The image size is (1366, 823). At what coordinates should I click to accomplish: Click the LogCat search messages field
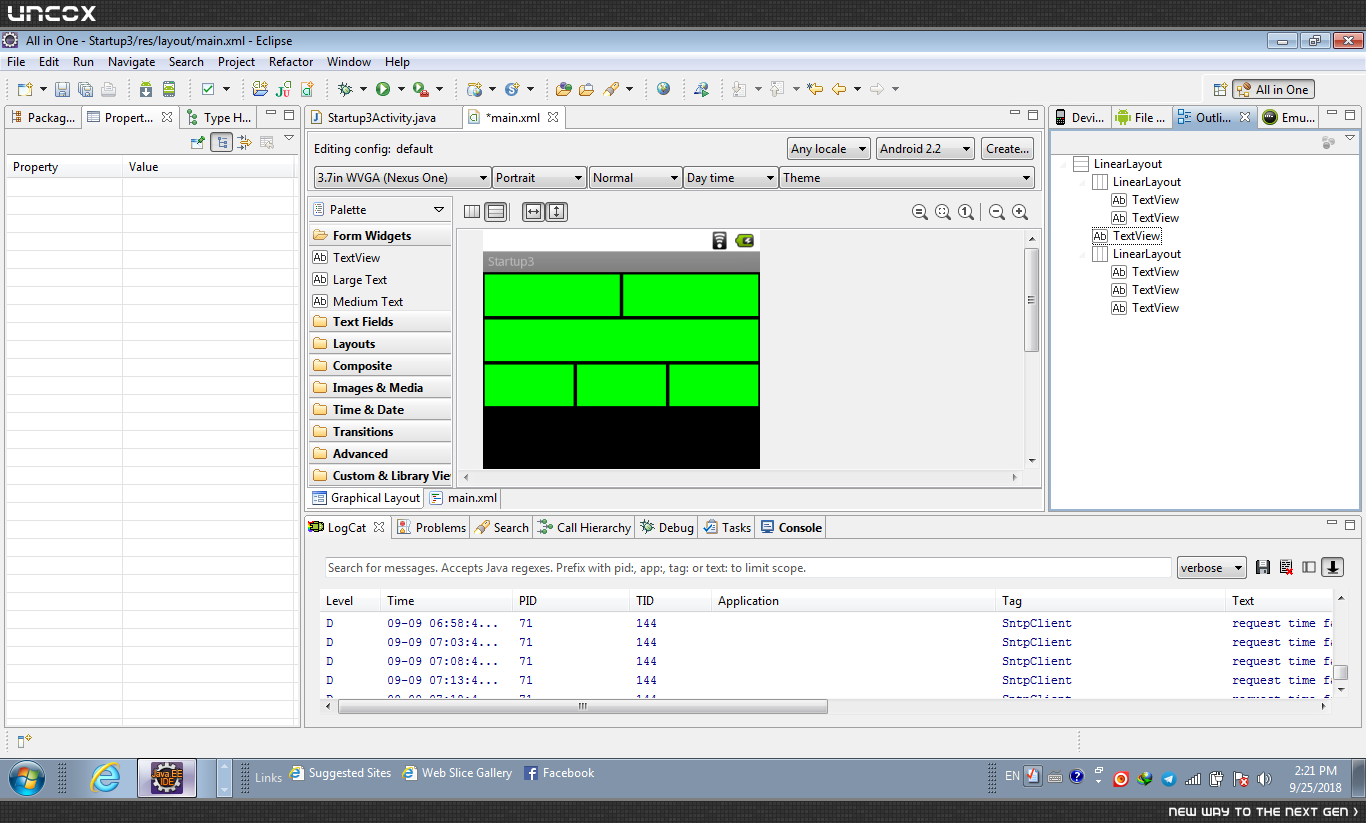pos(748,568)
